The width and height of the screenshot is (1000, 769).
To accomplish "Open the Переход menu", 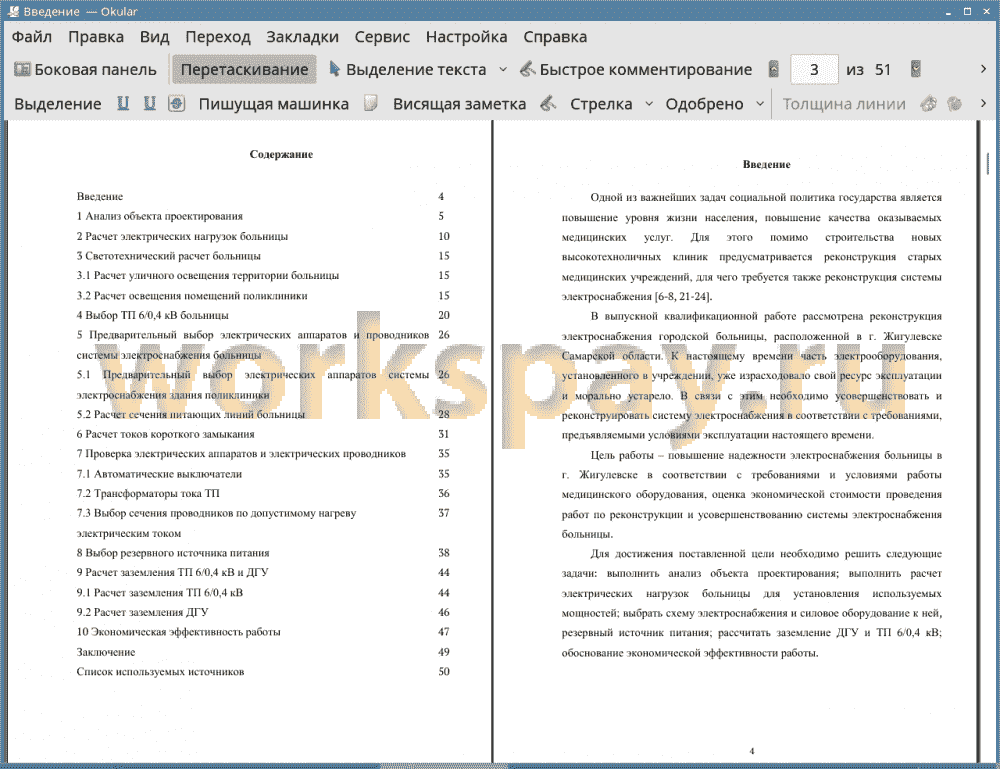I will click(x=217, y=37).
